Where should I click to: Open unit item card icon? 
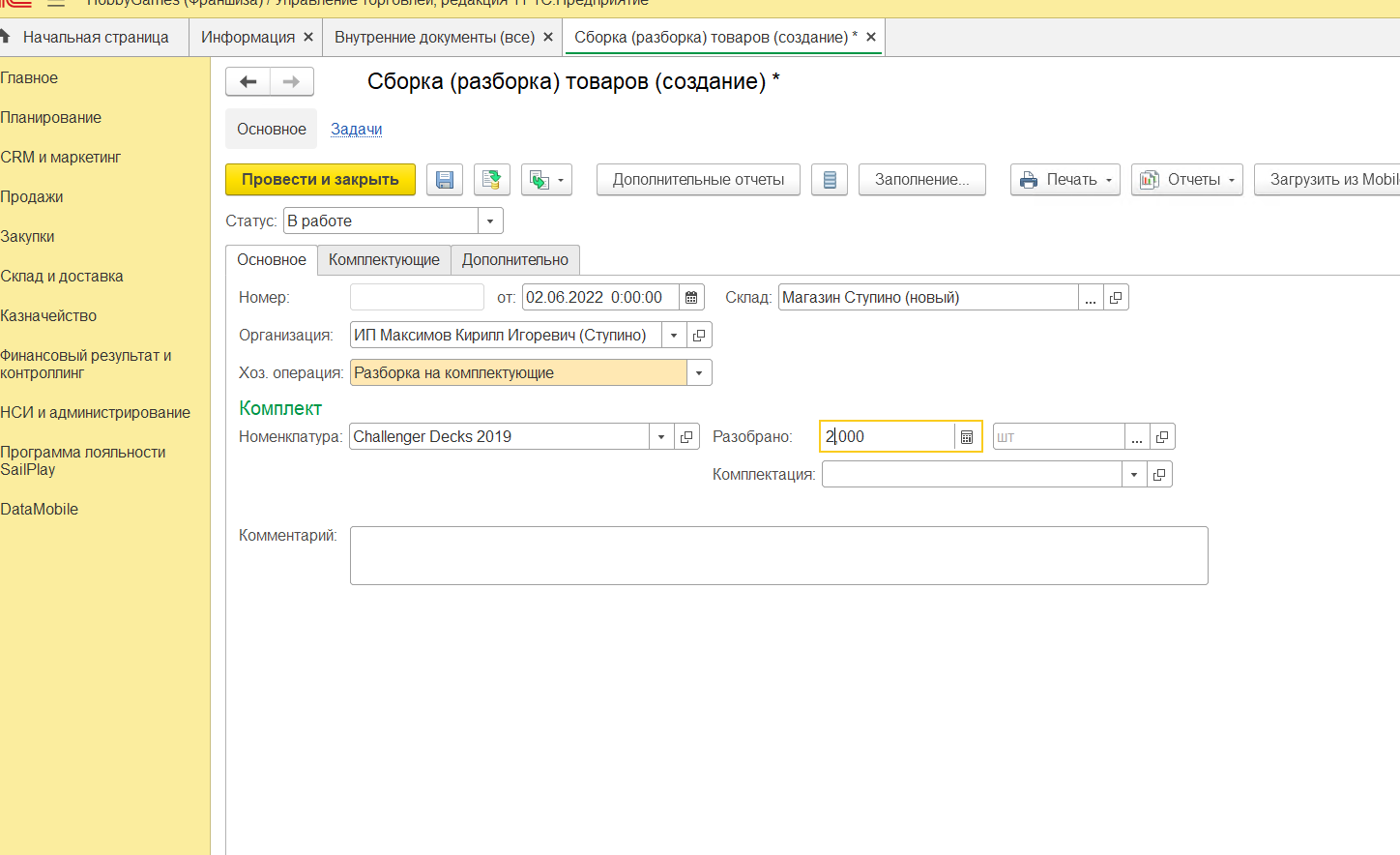(1162, 437)
